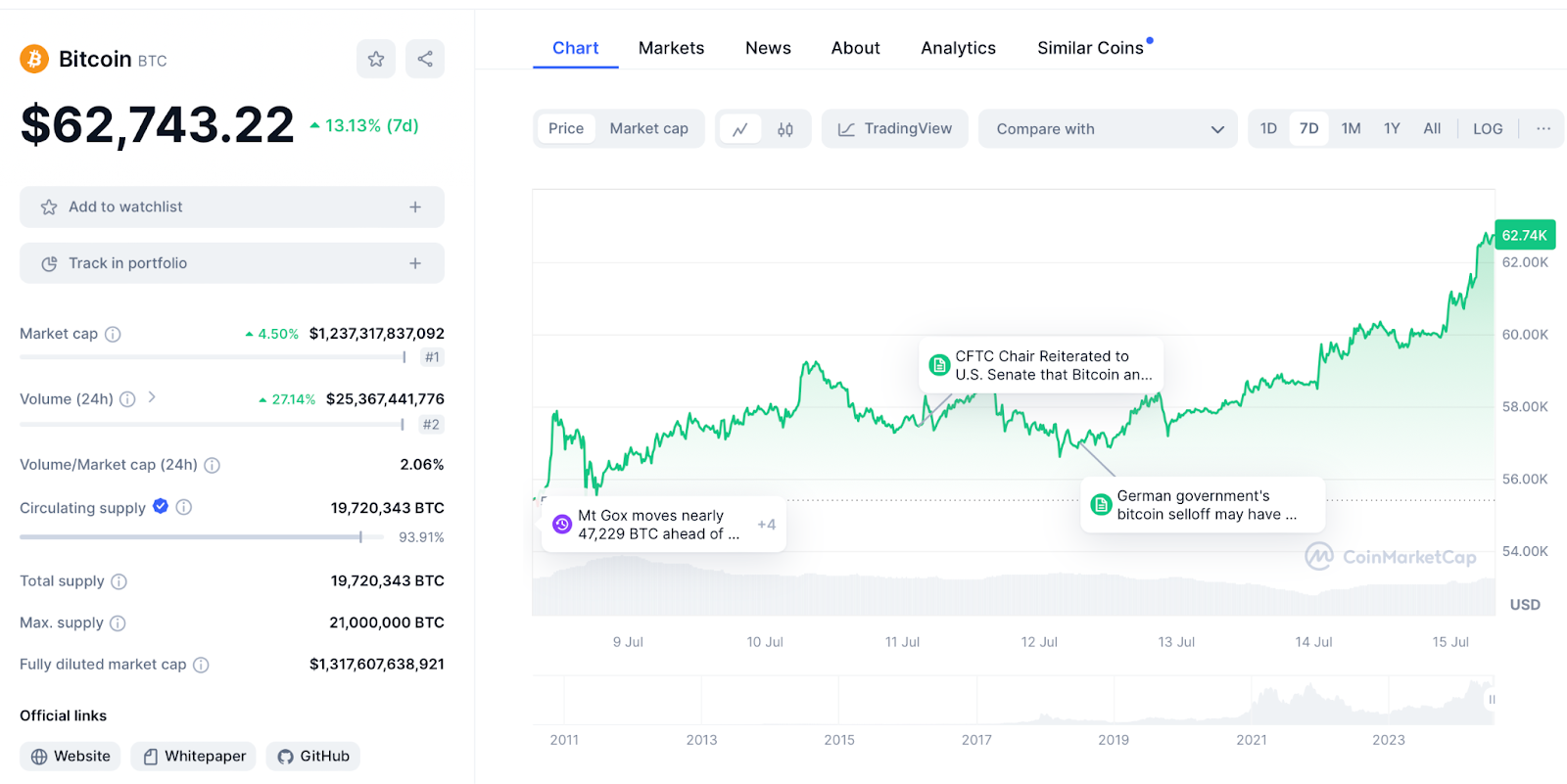Set chart range to 1D

click(1268, 128)
